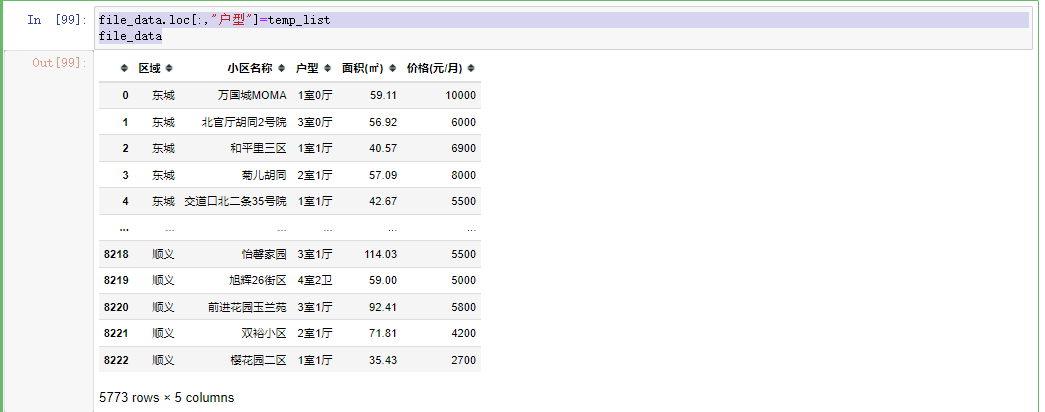Click row index 8221
The height and width of the screenshot is (412, 1045).
116,333
